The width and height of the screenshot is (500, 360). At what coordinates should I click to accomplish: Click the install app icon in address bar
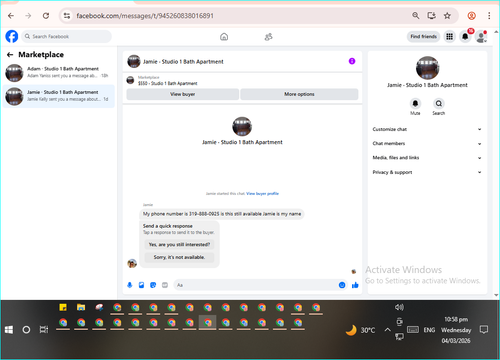(x=431, y=16)
